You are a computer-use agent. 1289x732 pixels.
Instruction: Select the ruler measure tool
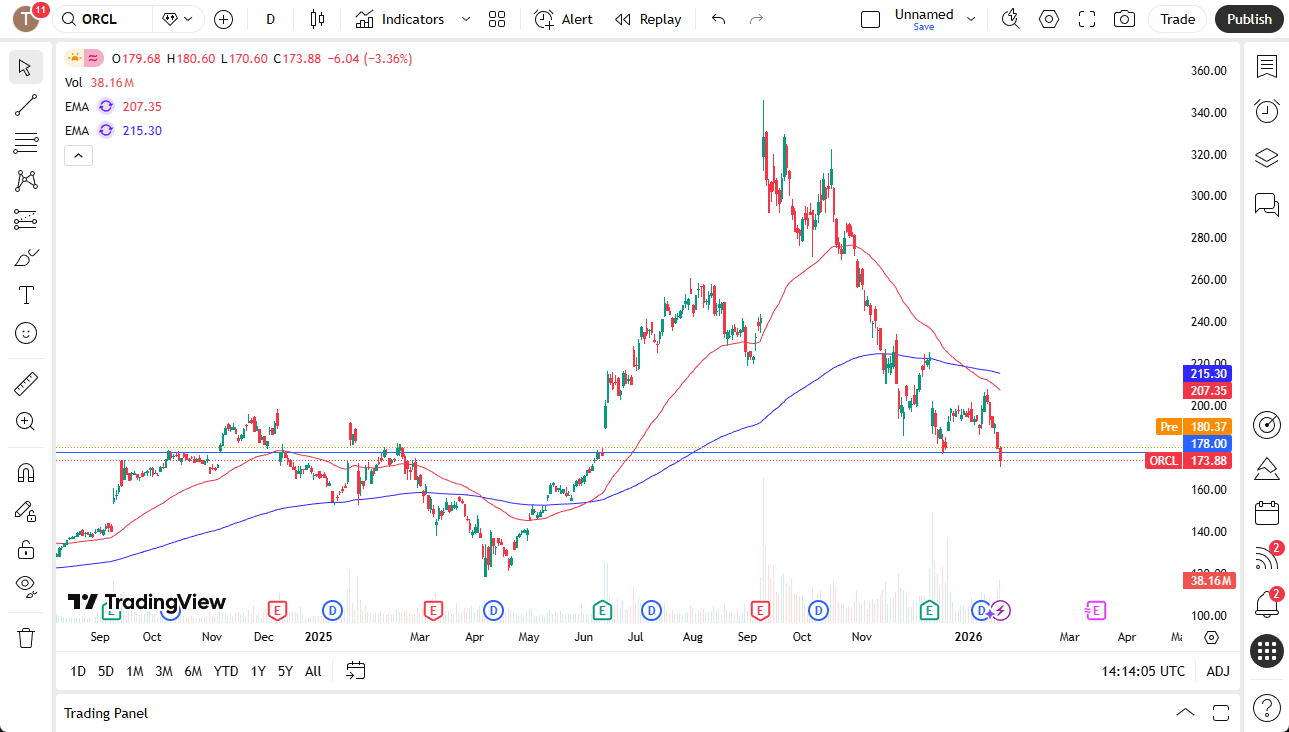[26, 383]
